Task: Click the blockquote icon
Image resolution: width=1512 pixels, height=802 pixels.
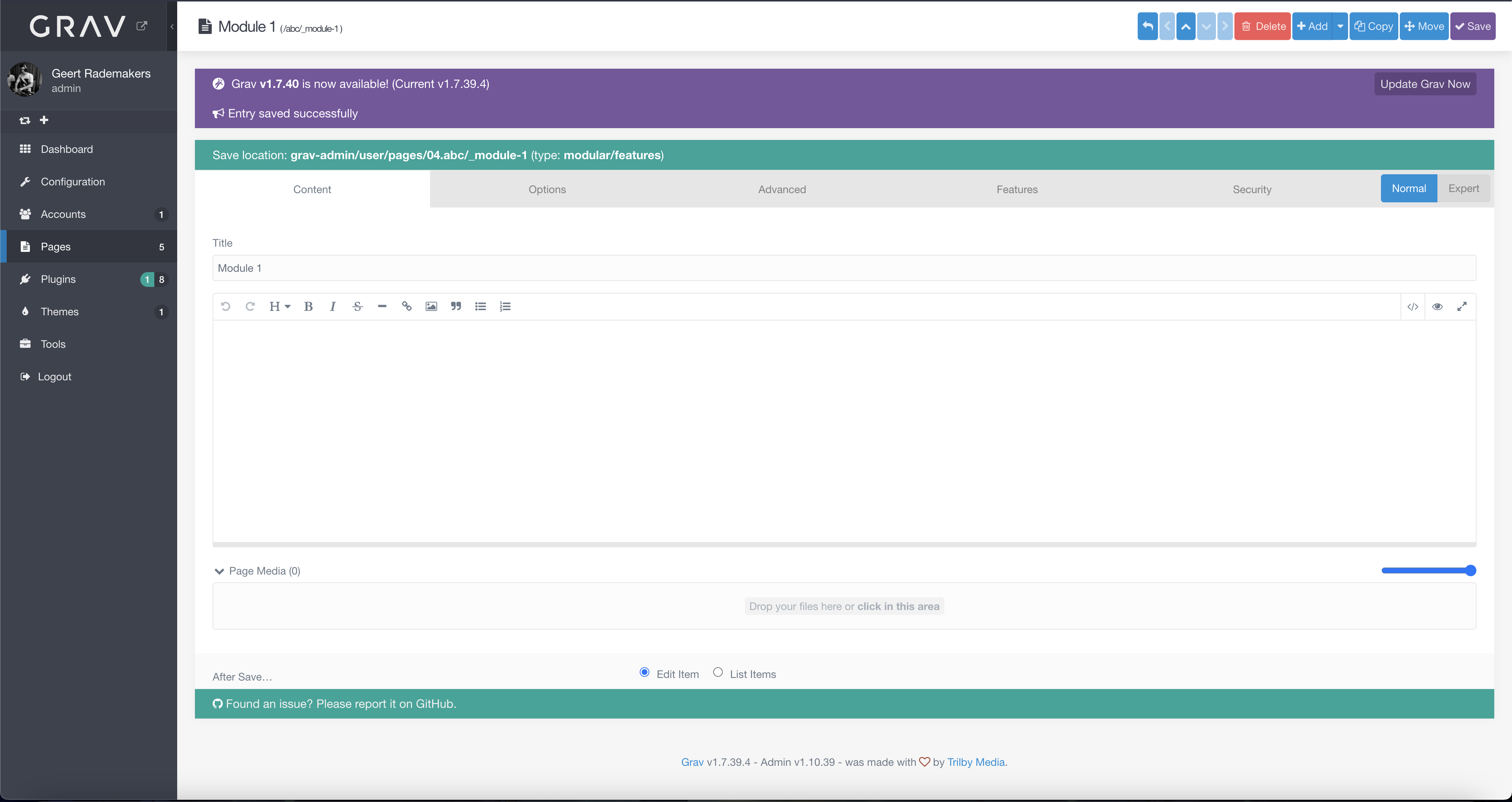Action: pyautogui.click(x=456, y=306)
